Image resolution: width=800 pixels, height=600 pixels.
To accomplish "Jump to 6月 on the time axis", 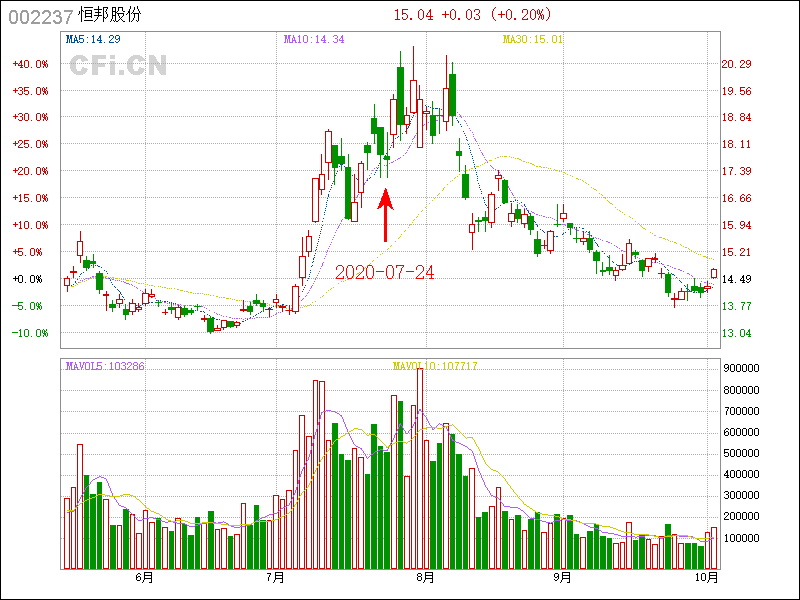I will coord(144,577).
